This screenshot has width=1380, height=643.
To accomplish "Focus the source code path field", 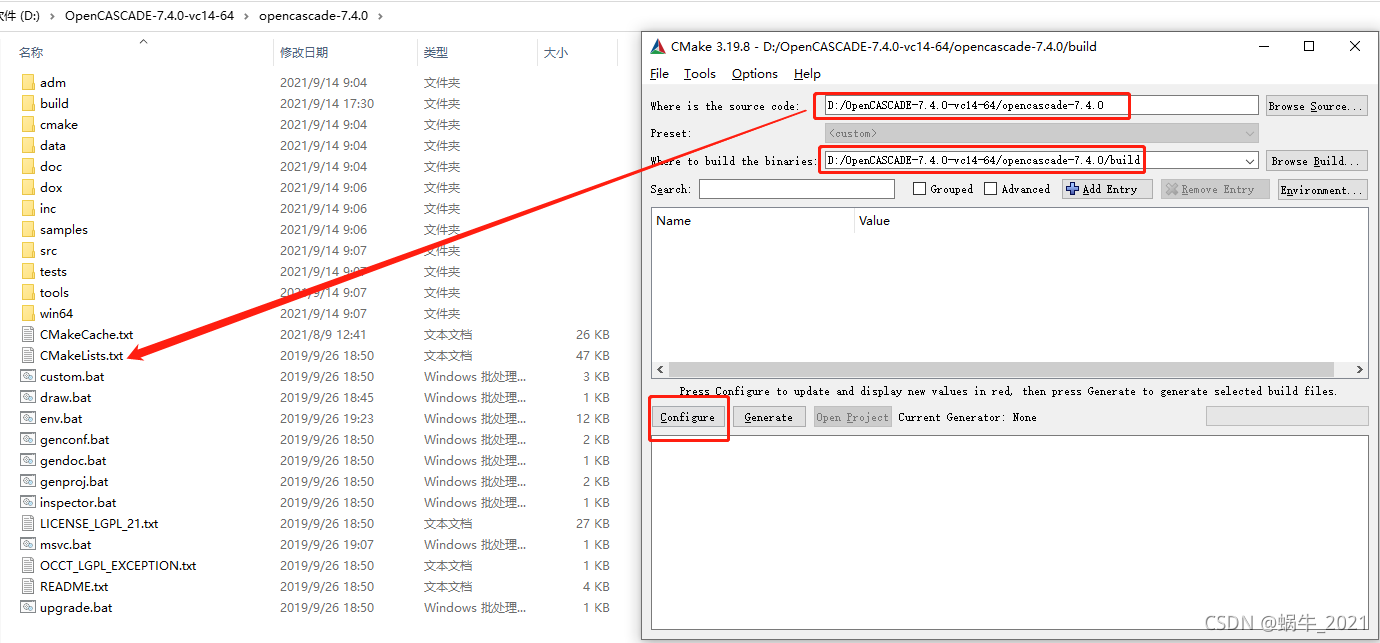I will tap(1040, 105).
